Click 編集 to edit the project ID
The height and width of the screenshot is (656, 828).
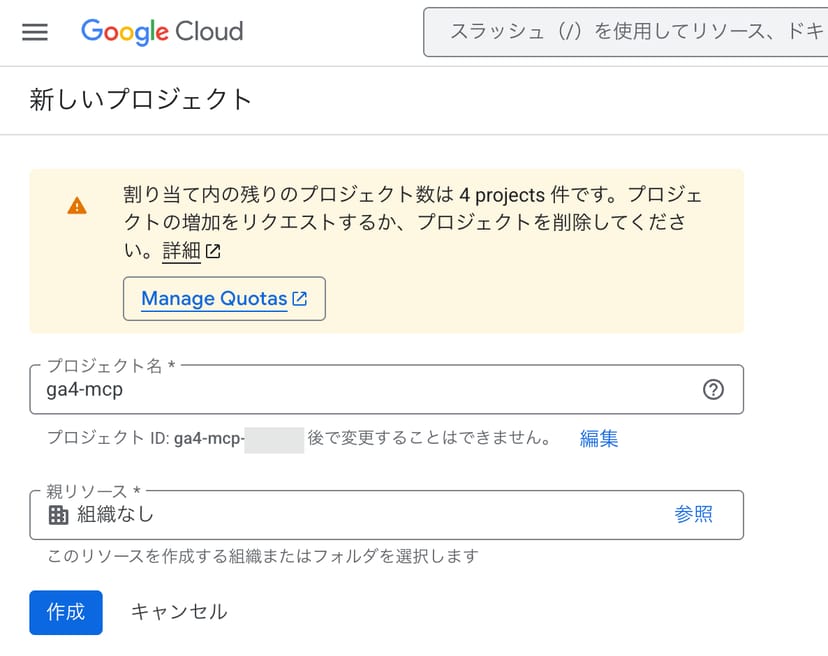coord(598,438)
